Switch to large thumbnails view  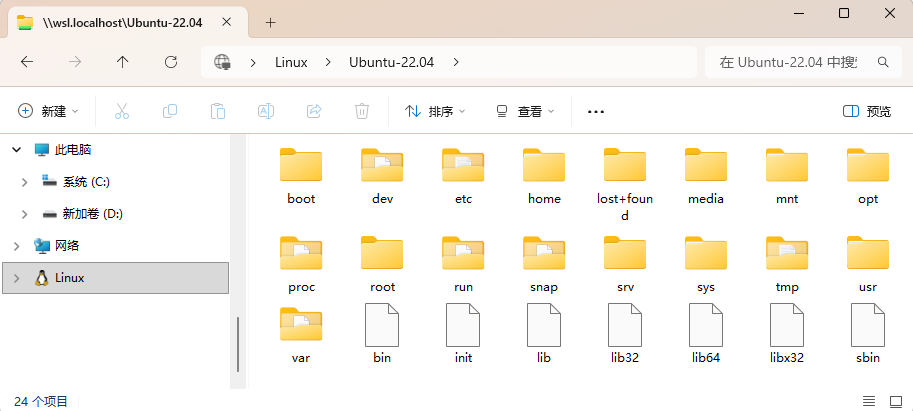click(896, 401)
